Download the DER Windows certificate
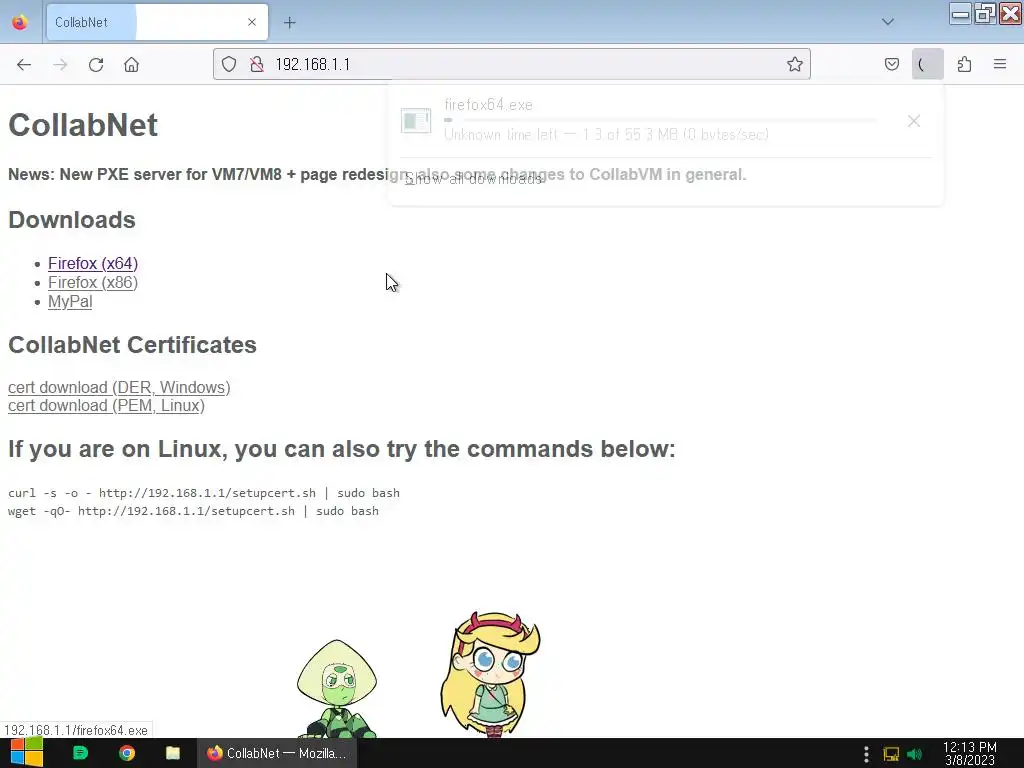1024x768 pixels. tap(119, 387)
